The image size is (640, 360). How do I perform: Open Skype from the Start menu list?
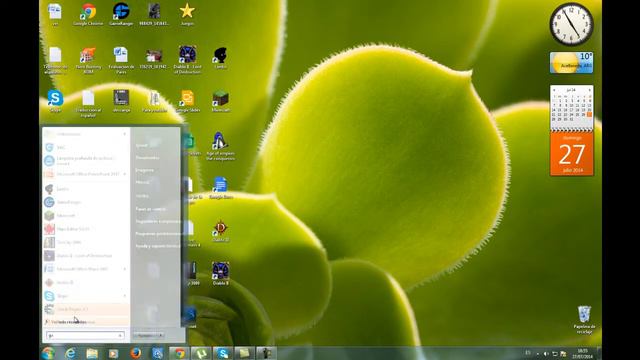pos(86,296)
